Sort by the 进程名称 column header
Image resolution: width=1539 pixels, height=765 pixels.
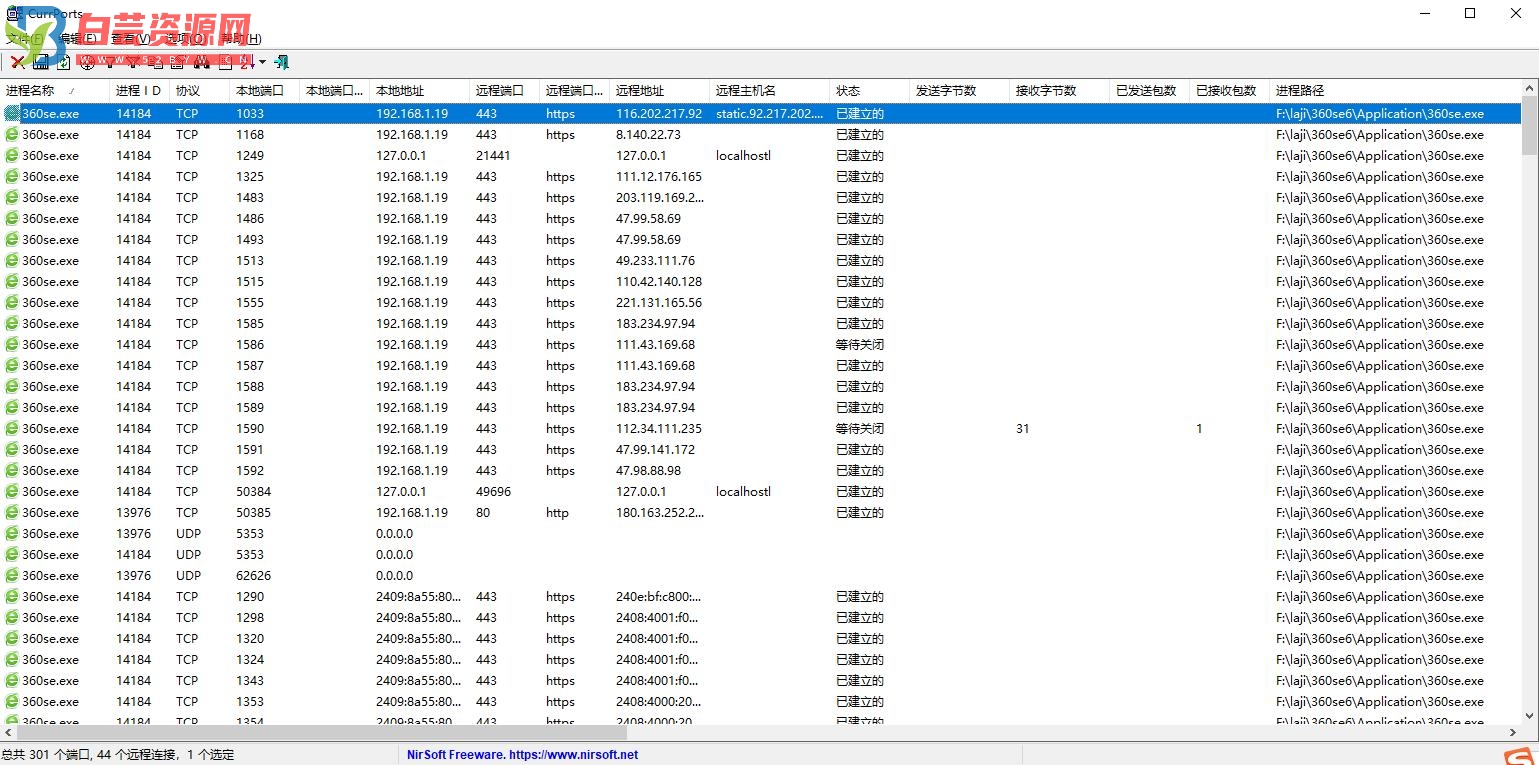55,90
